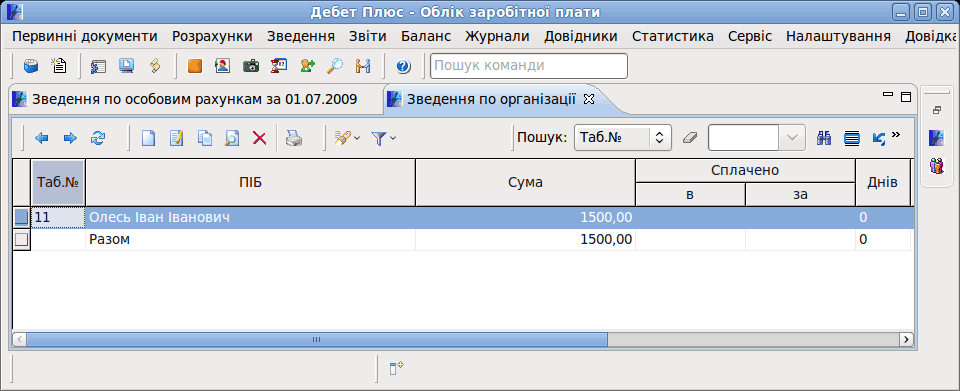
Task: Click the orange square icon
Action: point(195,66)
